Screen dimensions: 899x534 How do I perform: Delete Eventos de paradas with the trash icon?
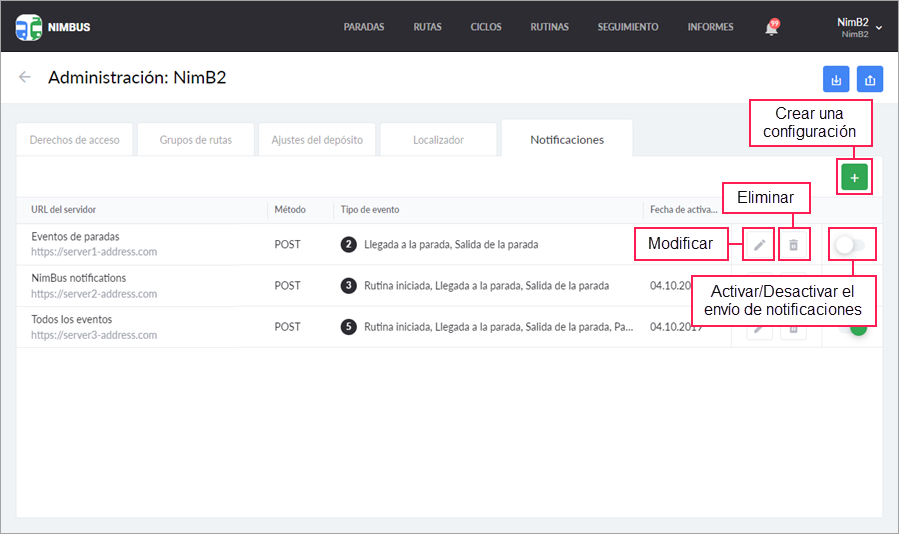(x=793, y=244)
